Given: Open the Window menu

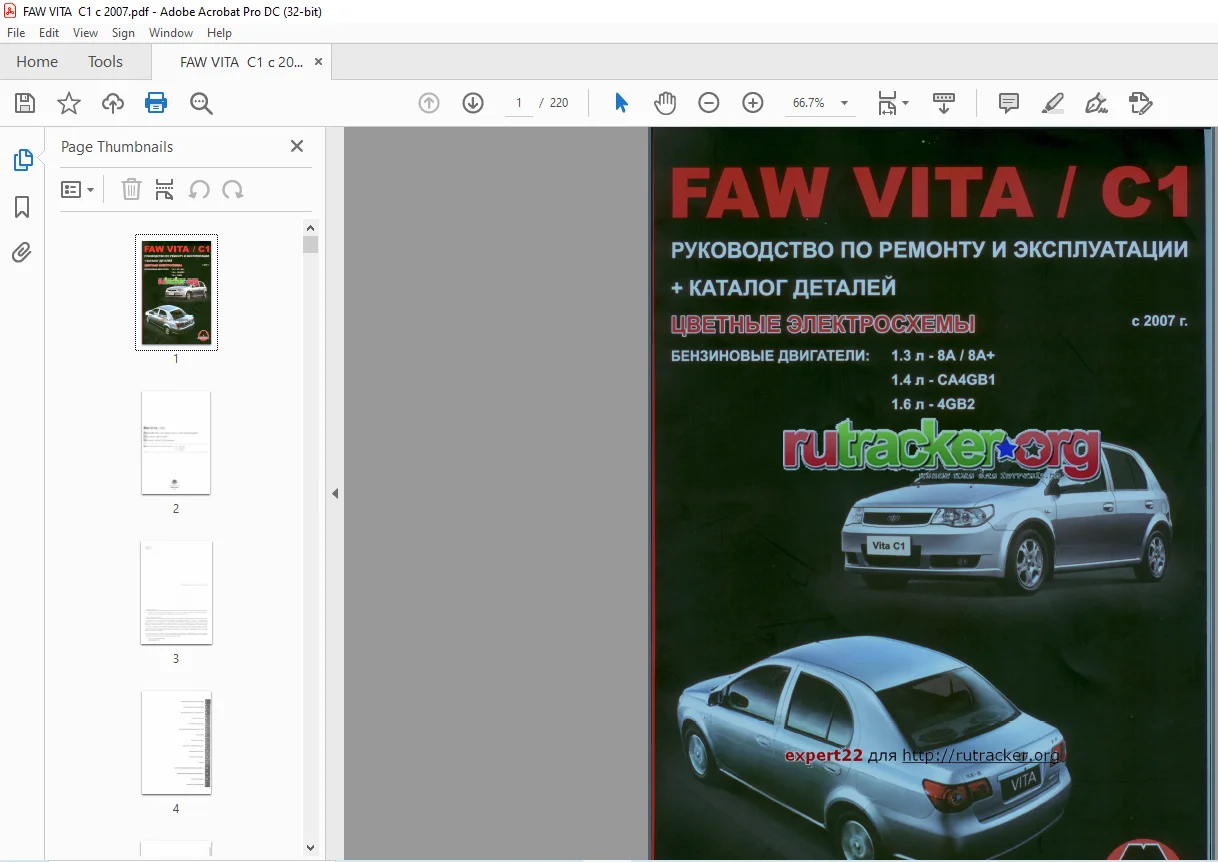Looking at the screenshot, I should pyautogui.click(x=171, y=33).
